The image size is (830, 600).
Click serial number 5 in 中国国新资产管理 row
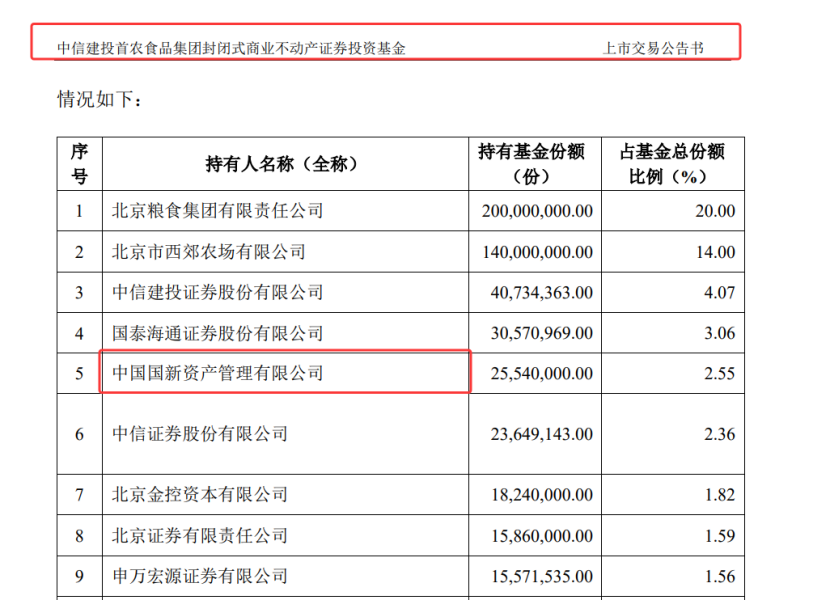click(79, 374)
